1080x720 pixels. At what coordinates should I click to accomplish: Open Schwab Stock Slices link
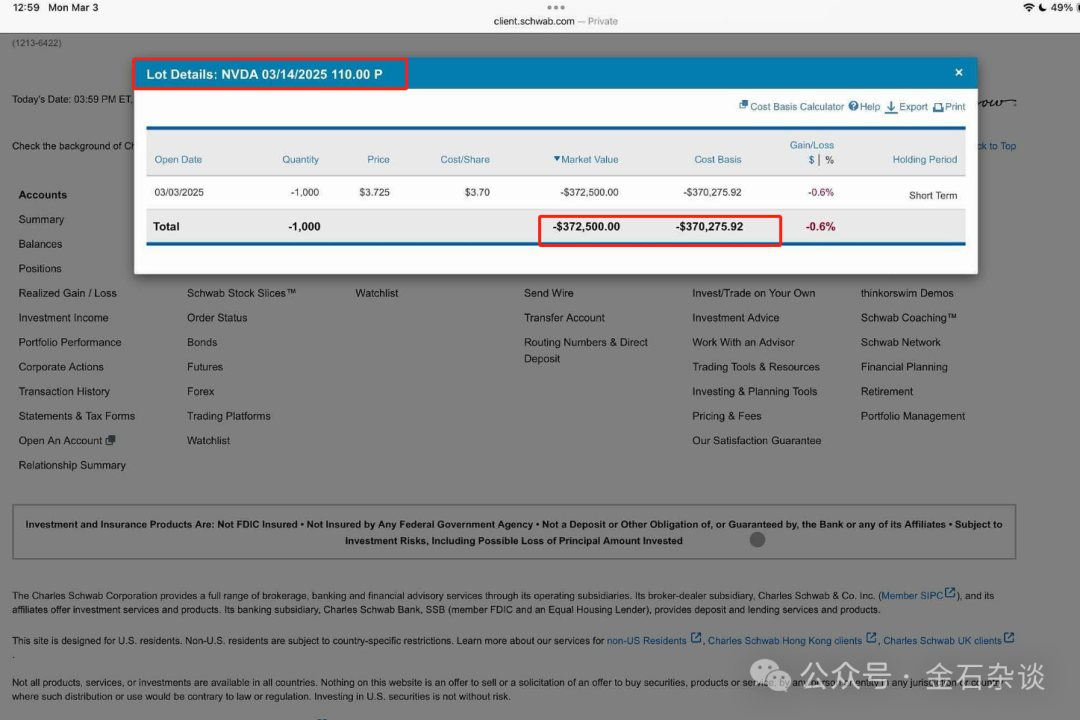[x=241, y=293]
